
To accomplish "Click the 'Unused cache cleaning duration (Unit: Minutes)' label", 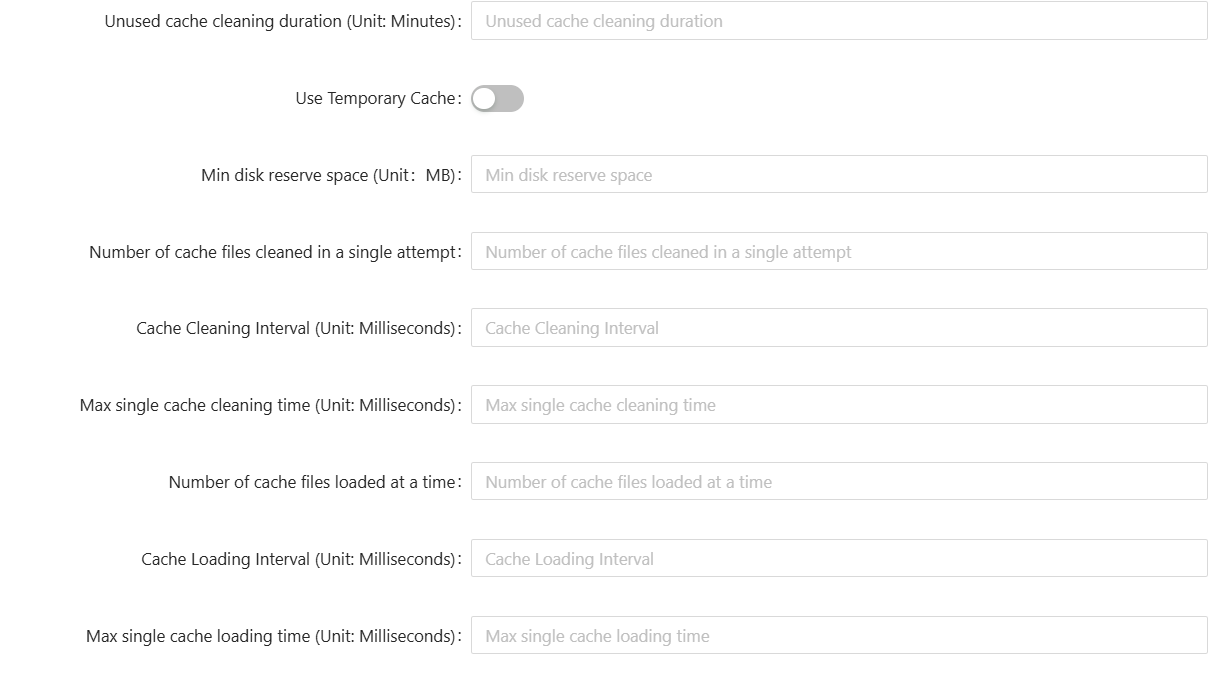I will click(x=280, y=21).
